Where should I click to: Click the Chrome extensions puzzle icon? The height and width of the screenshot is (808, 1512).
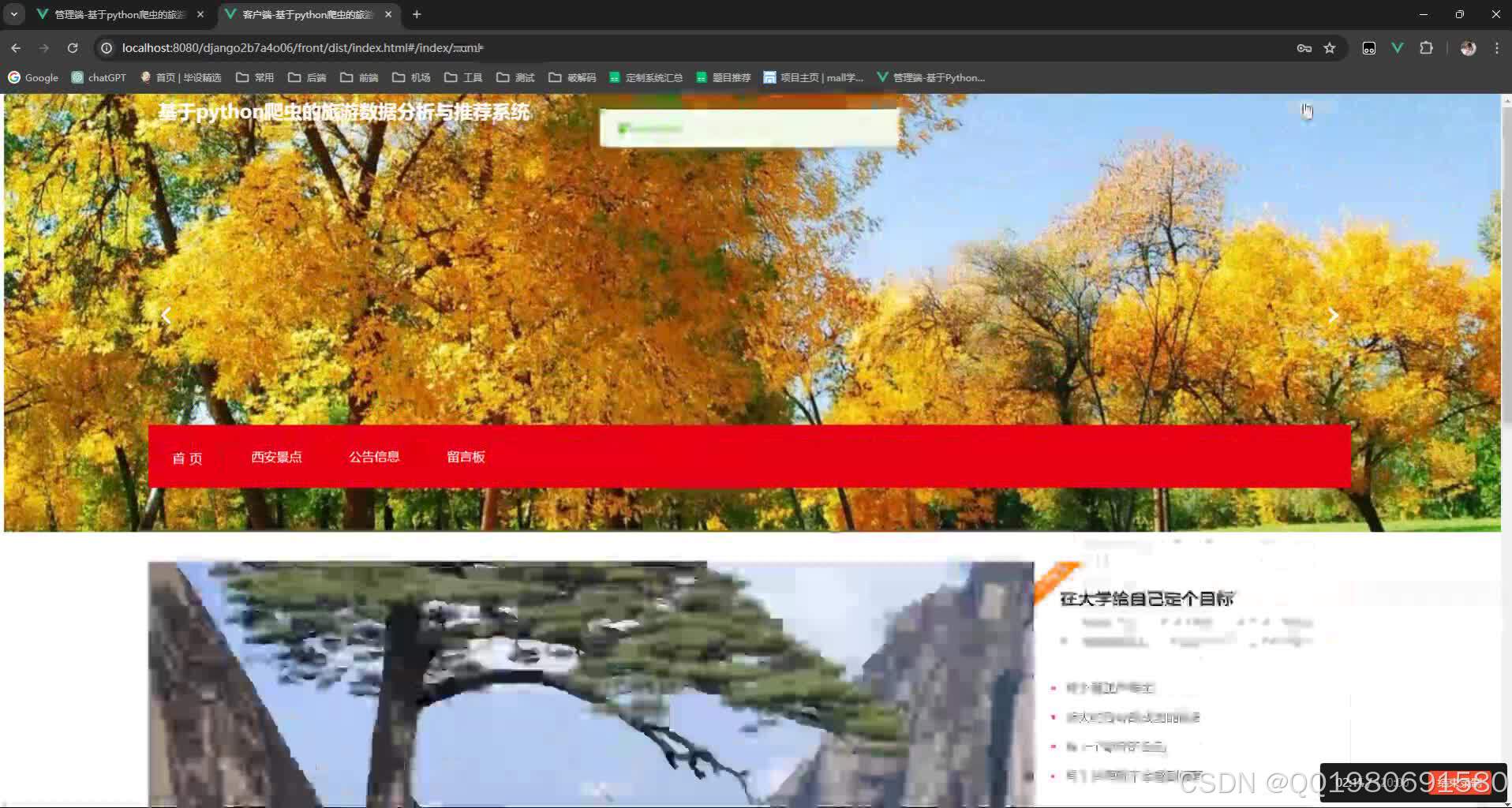coord(1427,47)
